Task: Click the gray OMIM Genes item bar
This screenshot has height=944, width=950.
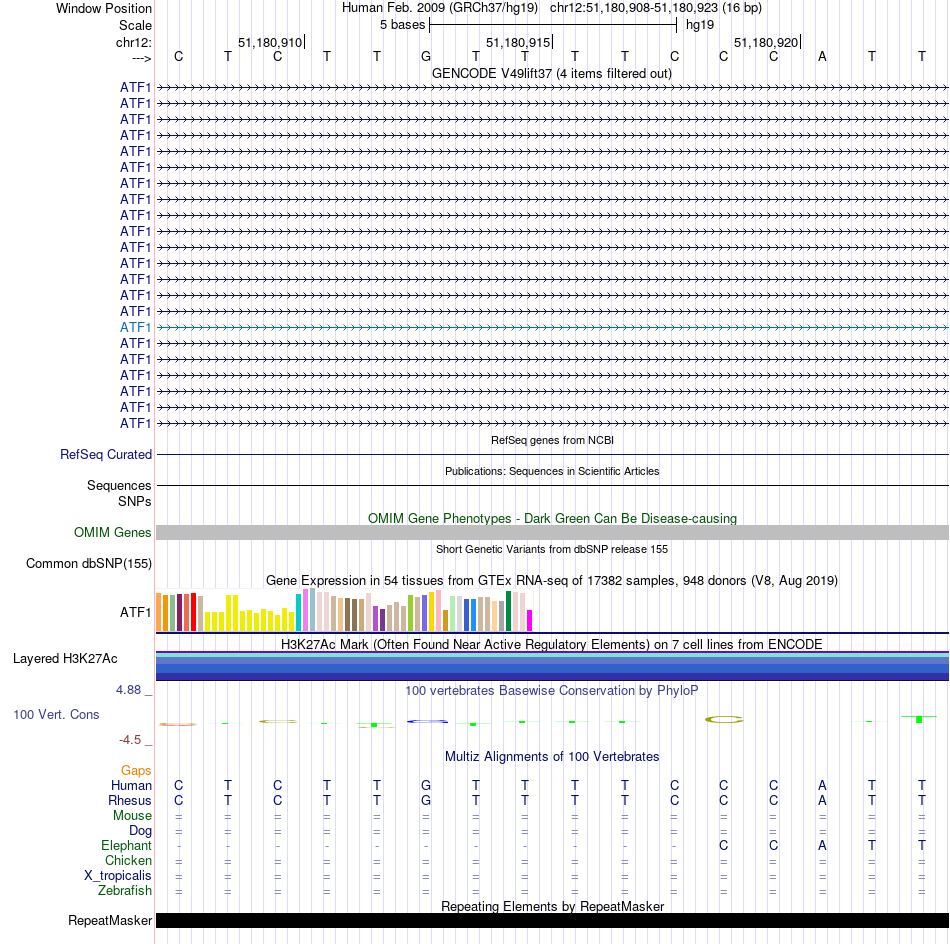Action: tap(552, 533)
